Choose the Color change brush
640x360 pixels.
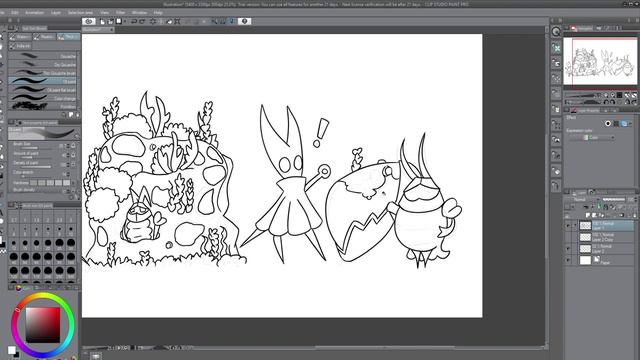click(x=42, y=98)
